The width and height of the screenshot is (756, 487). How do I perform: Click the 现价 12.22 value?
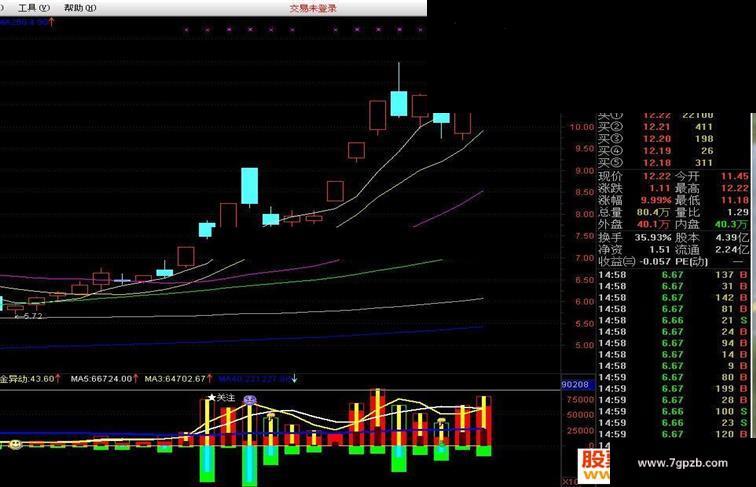[656, 176]
